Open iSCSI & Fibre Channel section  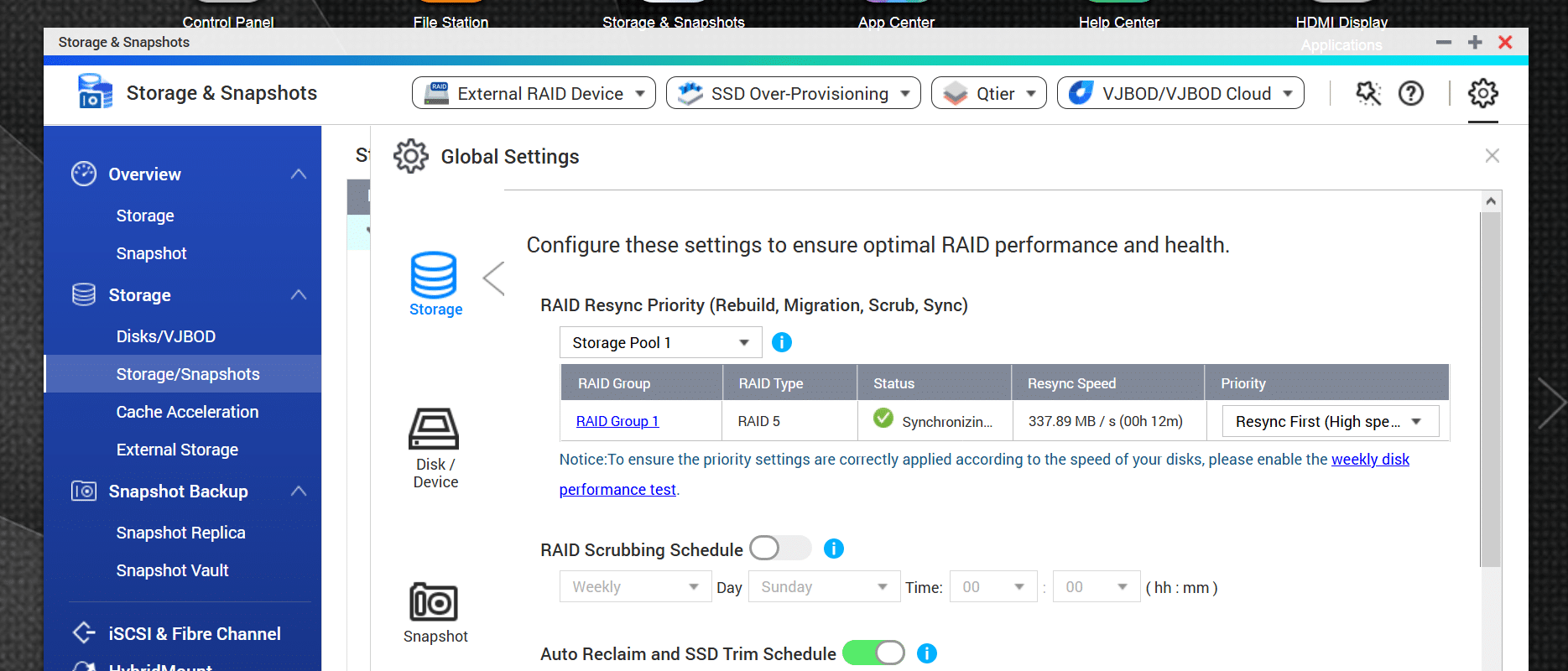(195, 634)
